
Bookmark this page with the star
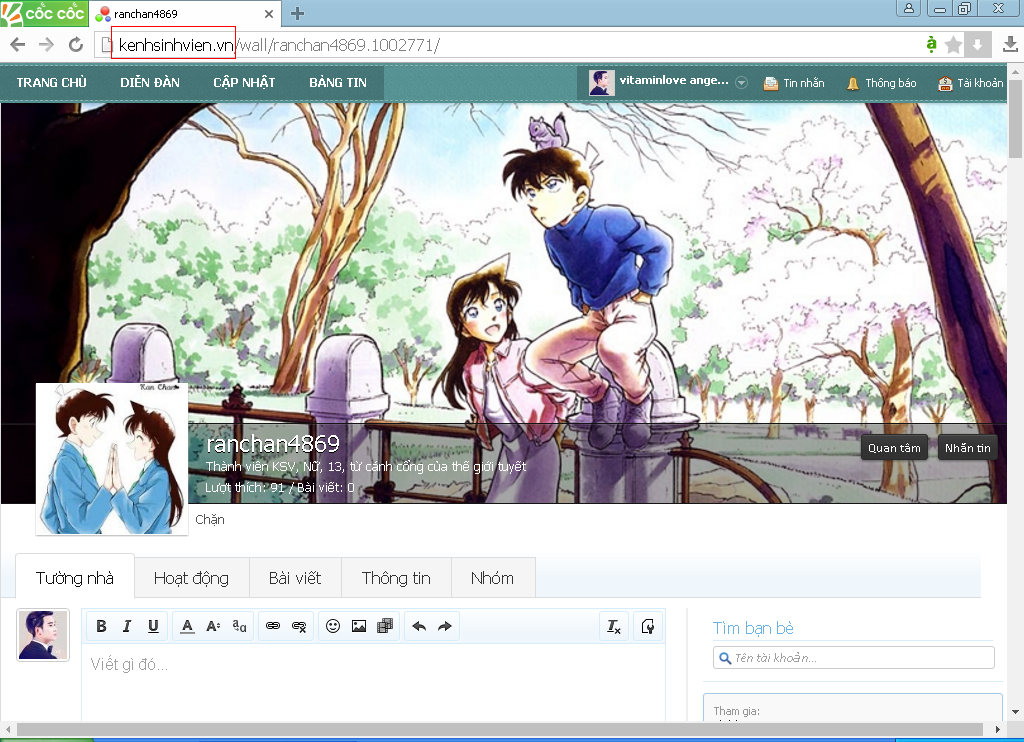point(953,45)
